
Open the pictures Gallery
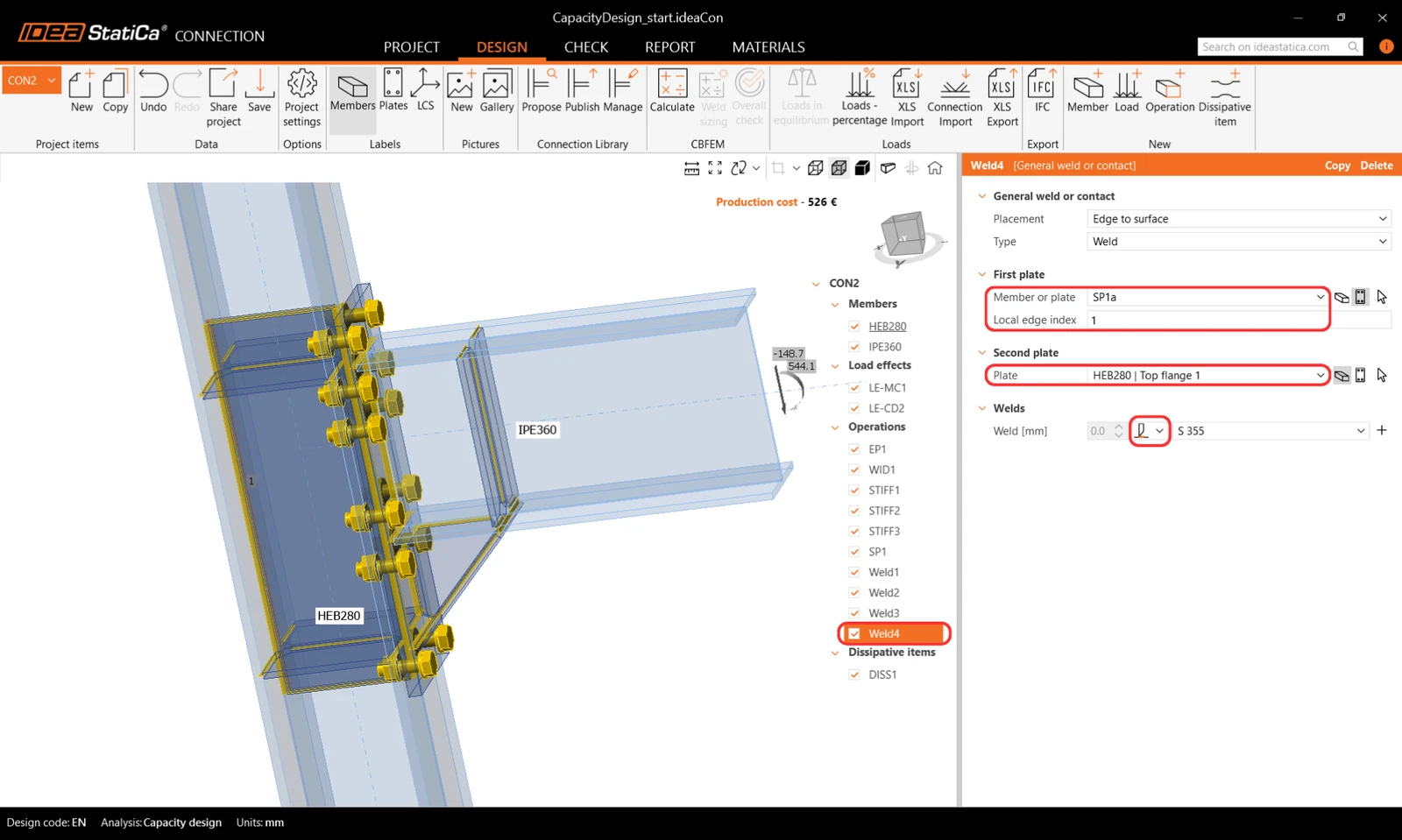click(497, 91)
